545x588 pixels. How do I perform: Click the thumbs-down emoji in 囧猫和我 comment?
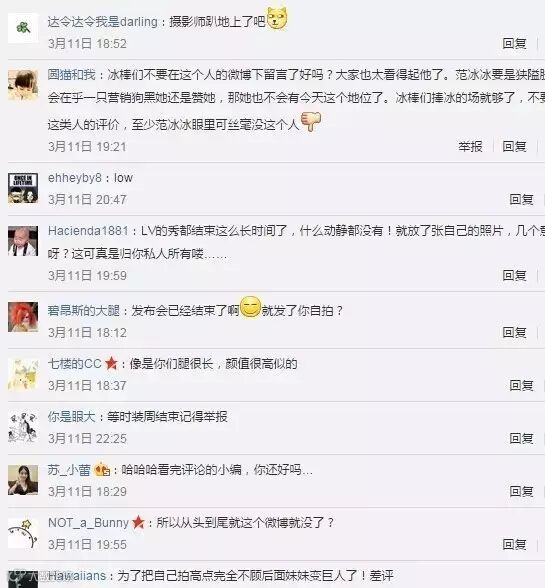tap(311, 122)
